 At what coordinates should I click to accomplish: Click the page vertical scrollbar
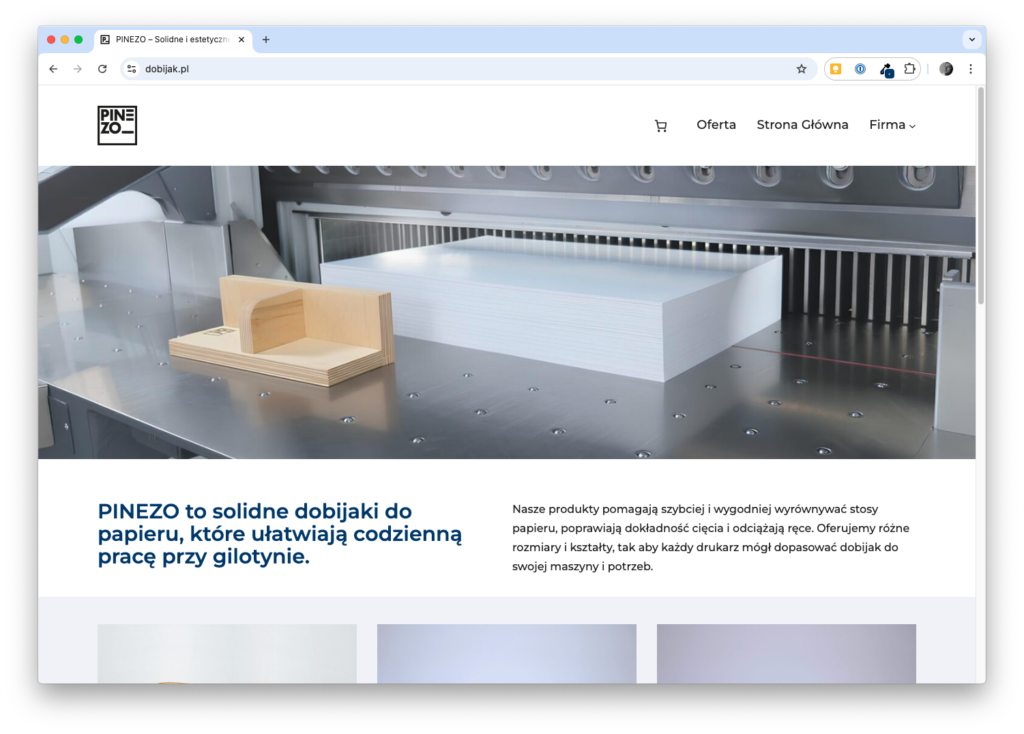pos(980,200)
